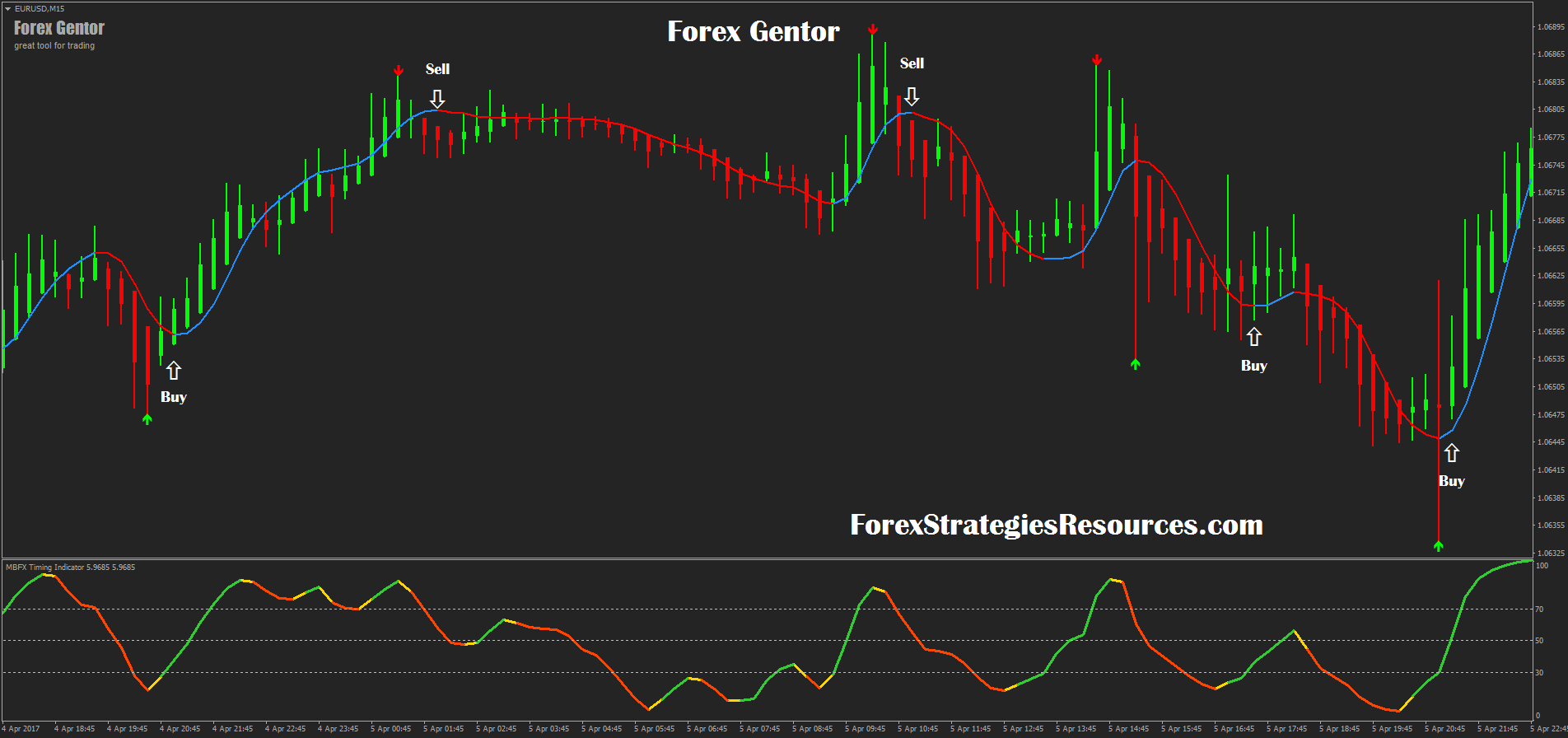The width and height of the screenshot is (1568, 738).
Task: Click the '5 Apr 13:45' time label
Action: click(1076, 729)
